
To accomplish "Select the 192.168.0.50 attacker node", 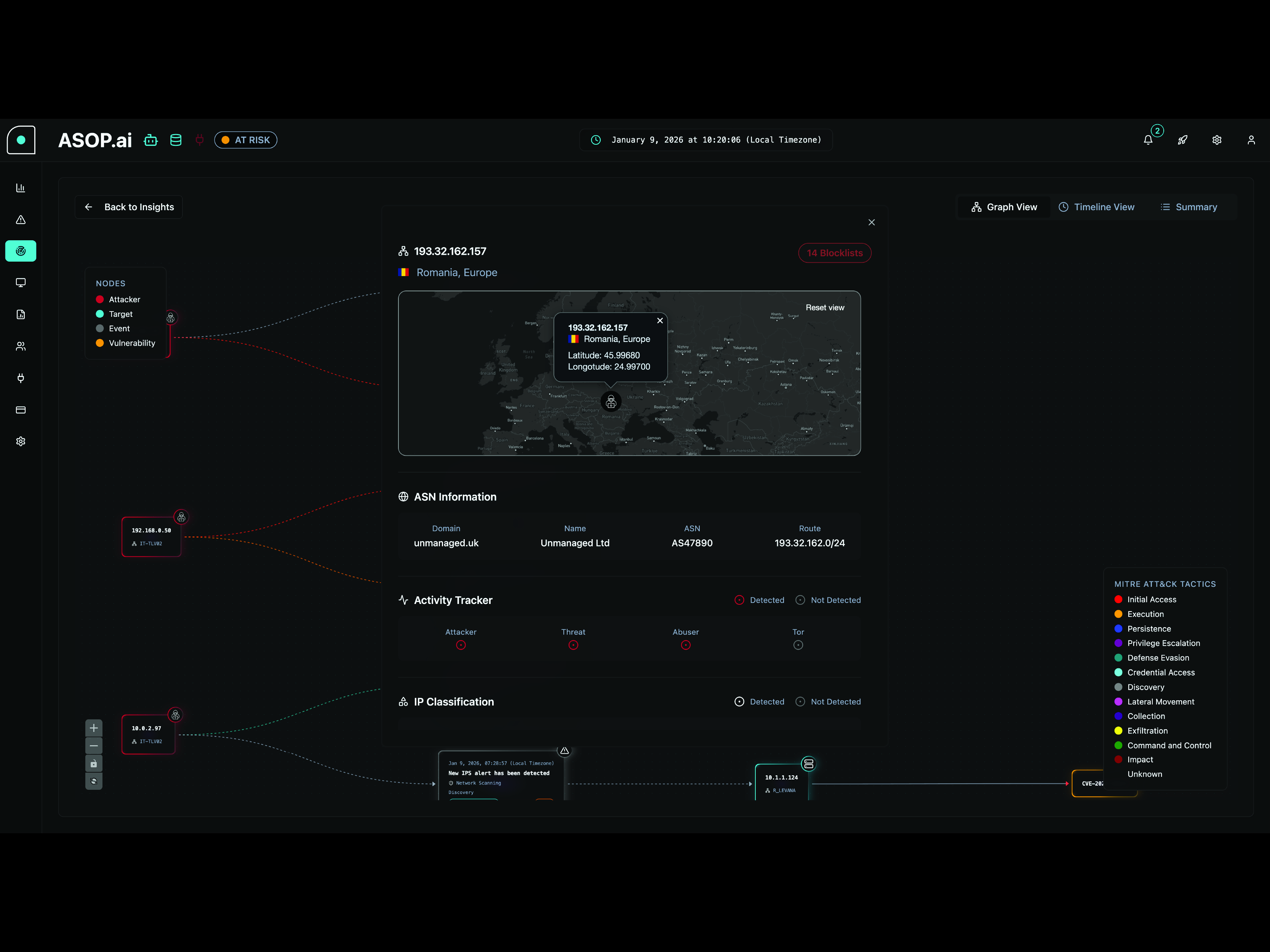I will coord(151,537).
